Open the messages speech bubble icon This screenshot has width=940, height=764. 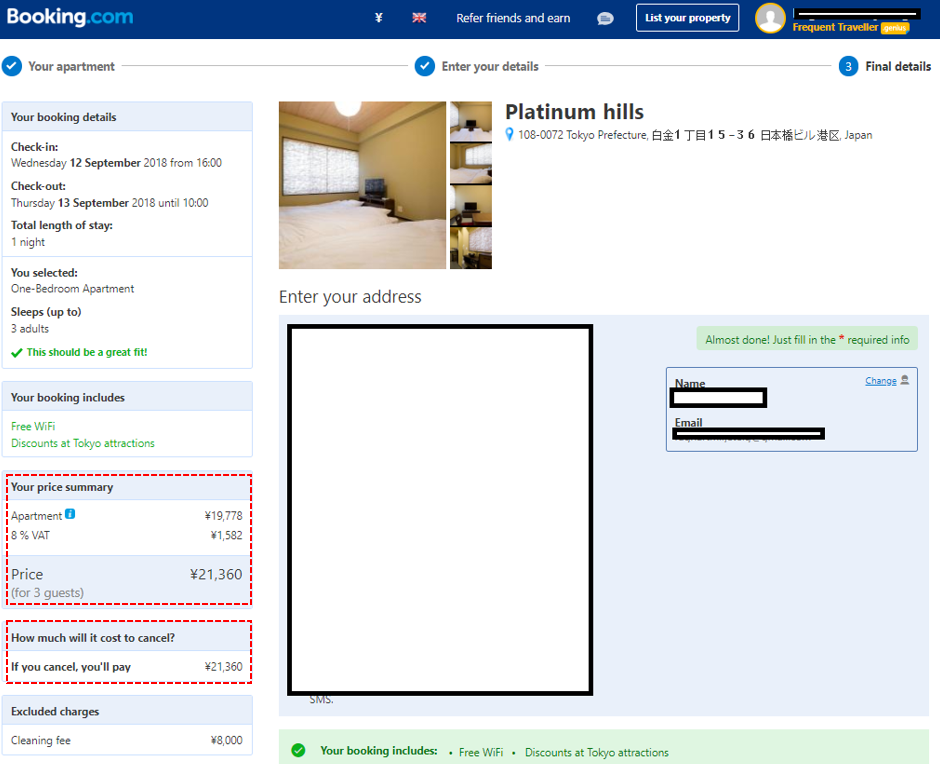pos(605,19)
